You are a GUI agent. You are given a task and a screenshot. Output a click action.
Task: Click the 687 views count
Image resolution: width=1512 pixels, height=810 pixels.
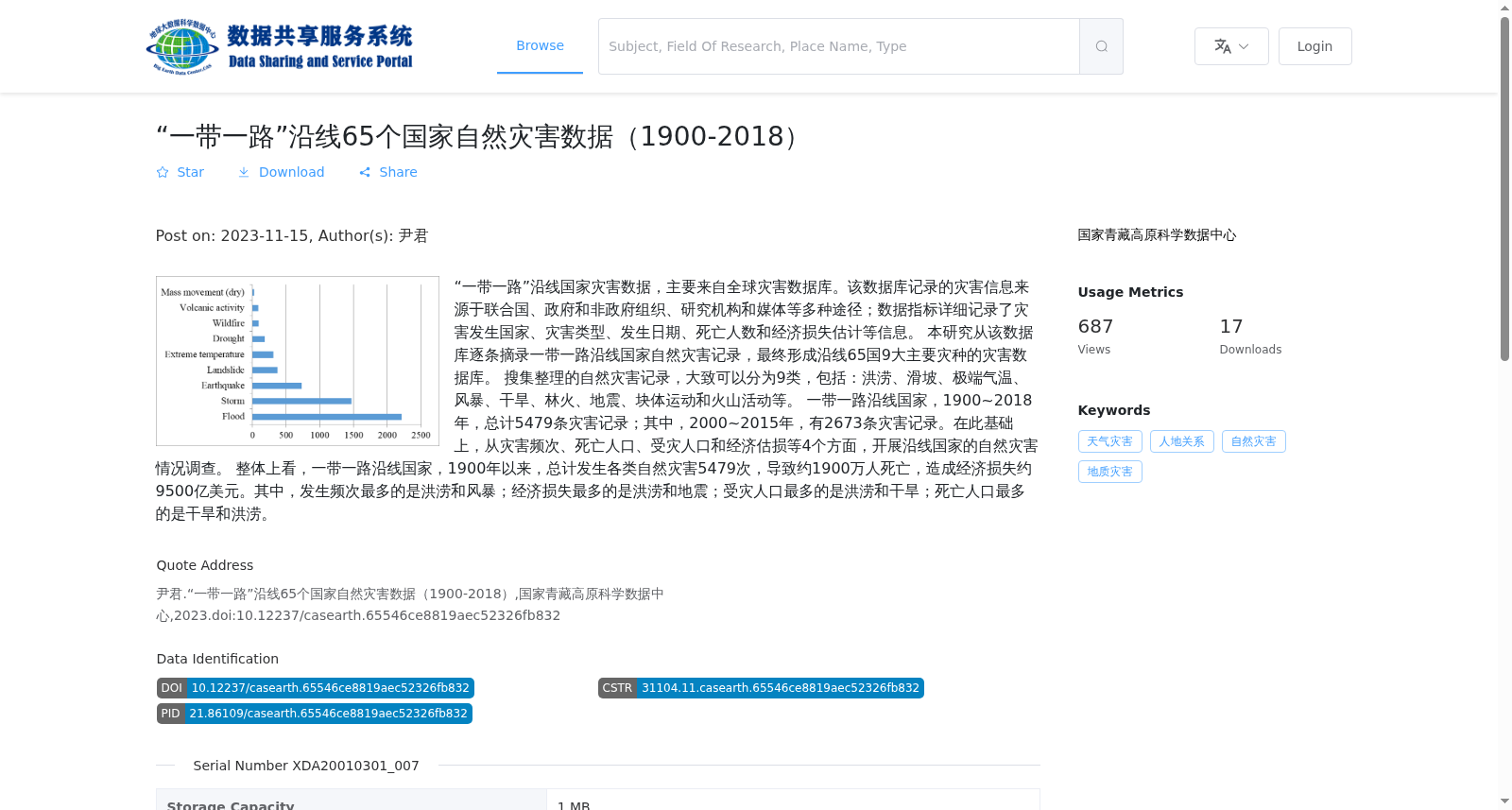coord(1095,326)
